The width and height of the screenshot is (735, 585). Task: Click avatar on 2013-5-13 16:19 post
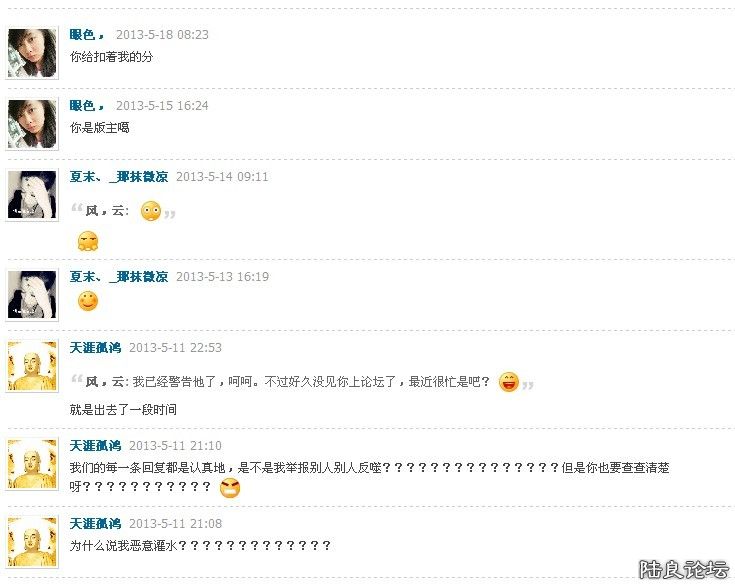[32, 295]
